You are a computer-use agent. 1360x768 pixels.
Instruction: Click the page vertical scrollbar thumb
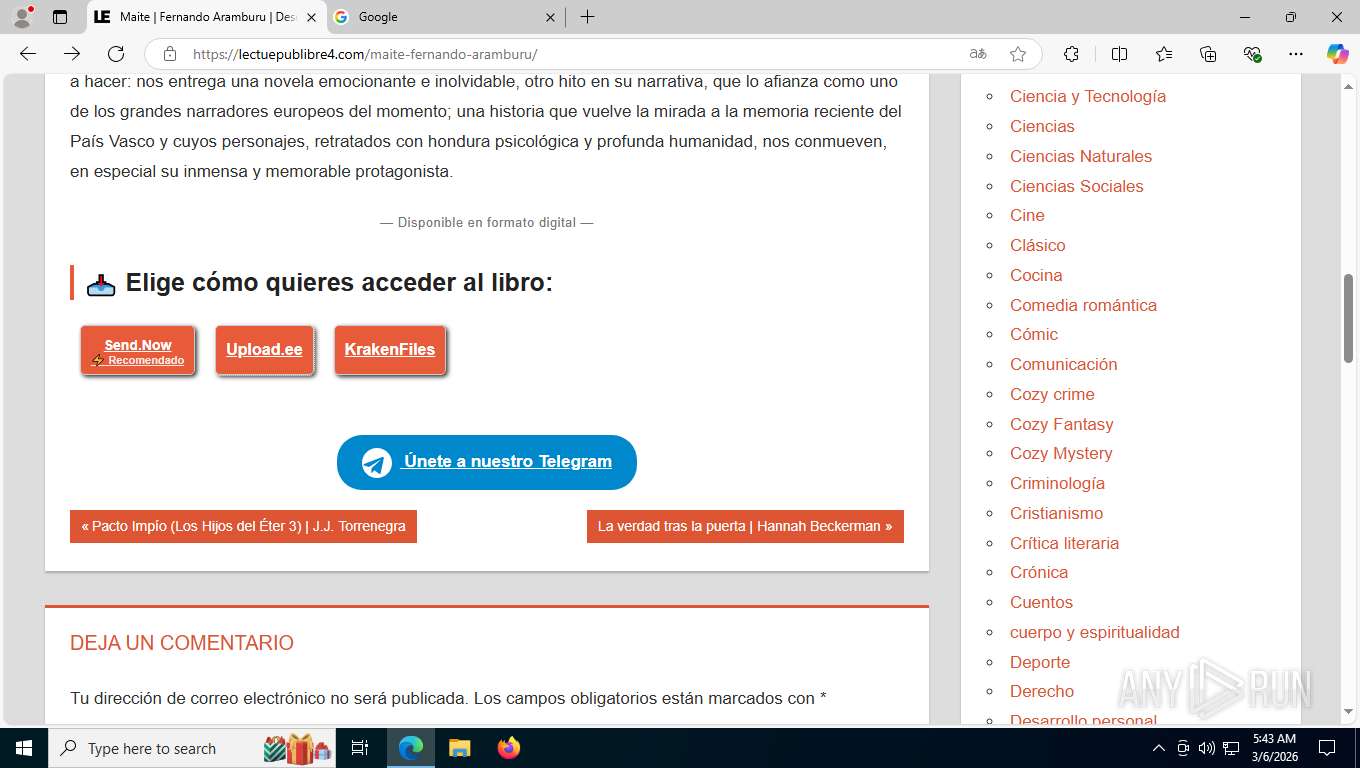pos(1348,318)
